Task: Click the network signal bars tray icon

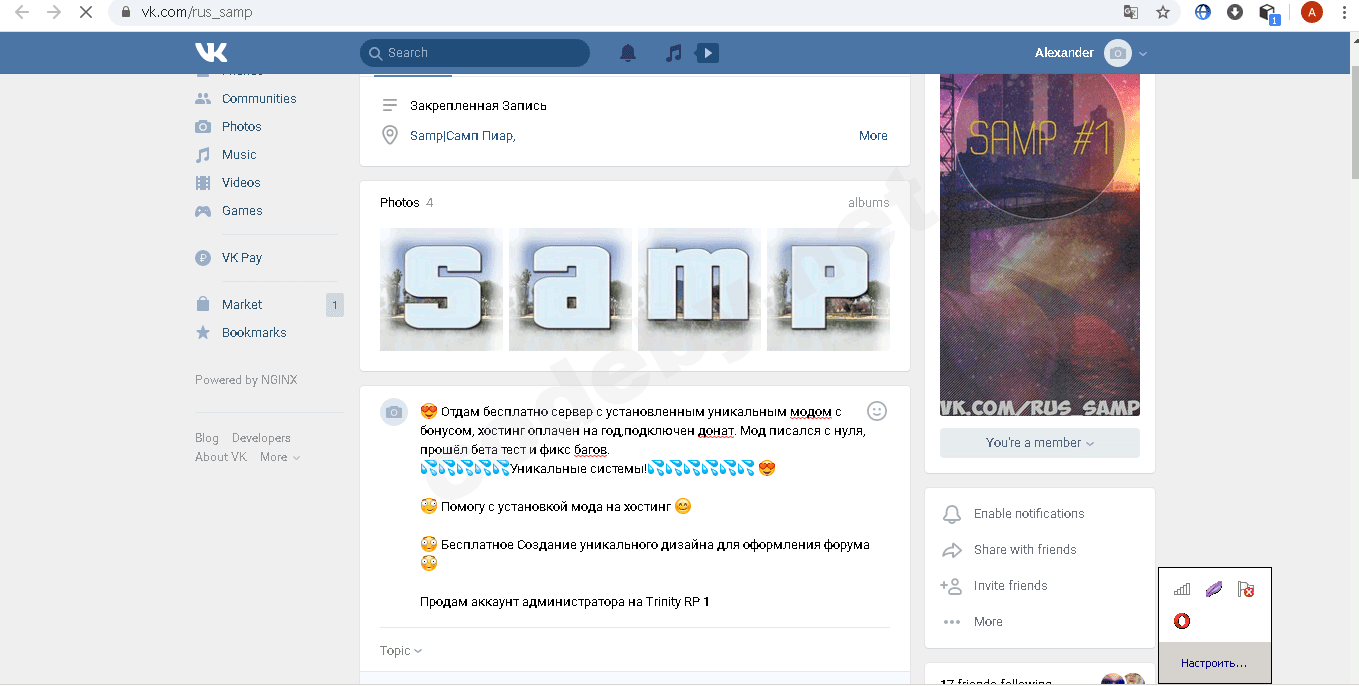Action: click(x=1182, y=590)
